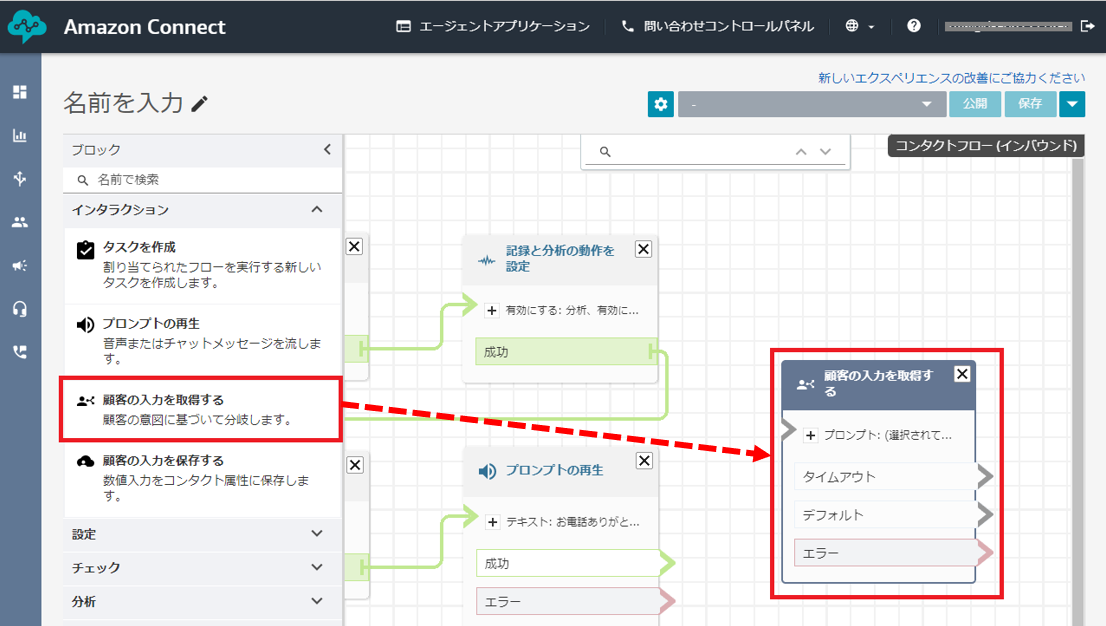Collapse the インタラクション section
Image resolution: width=1106 pixels, height=626 pixels.
[x=317, y=210]
